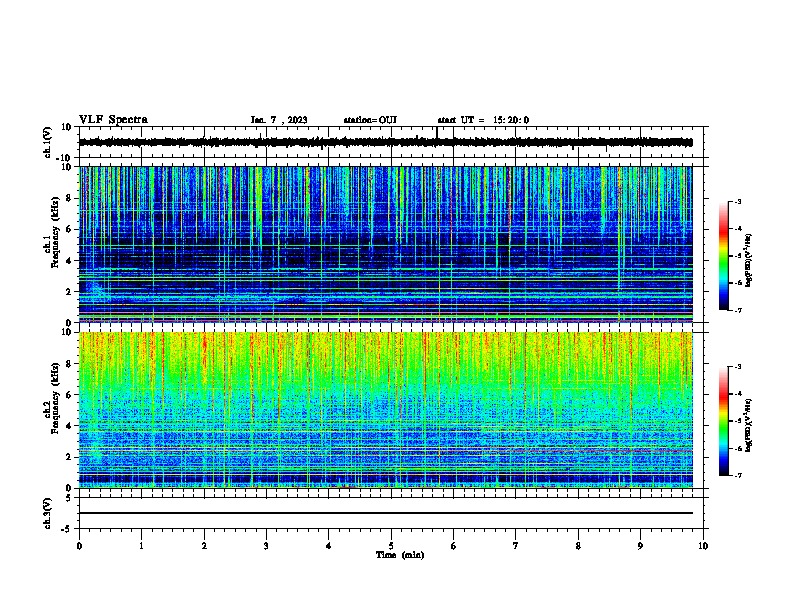Image resolution: width=792 pixels, height=612 pixels.
Task: Click the ch.2 frequency tick label "2"
Action: tap(69, 457)
